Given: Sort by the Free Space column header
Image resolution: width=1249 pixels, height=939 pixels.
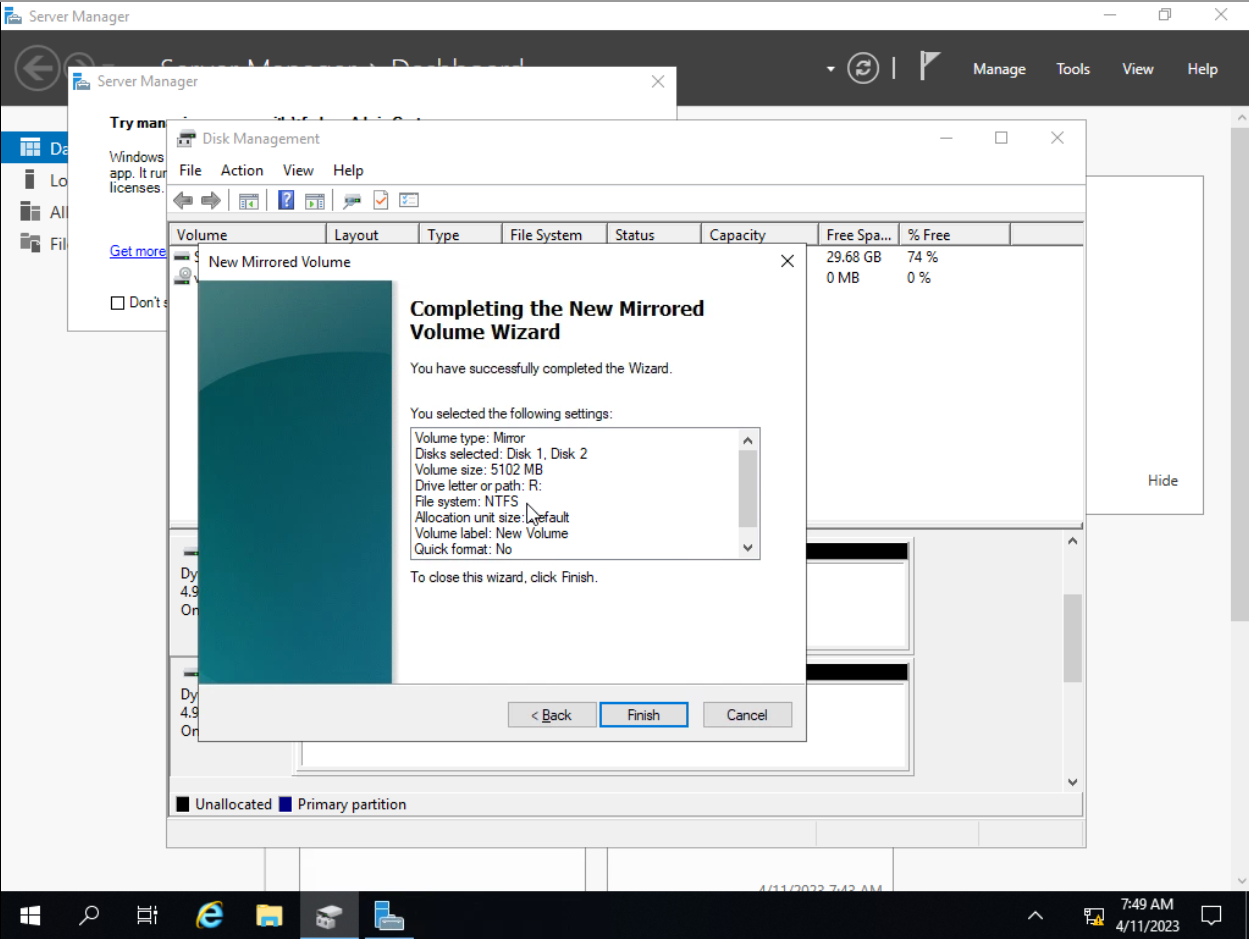Looking at the screenshot, I should [859, 235].
